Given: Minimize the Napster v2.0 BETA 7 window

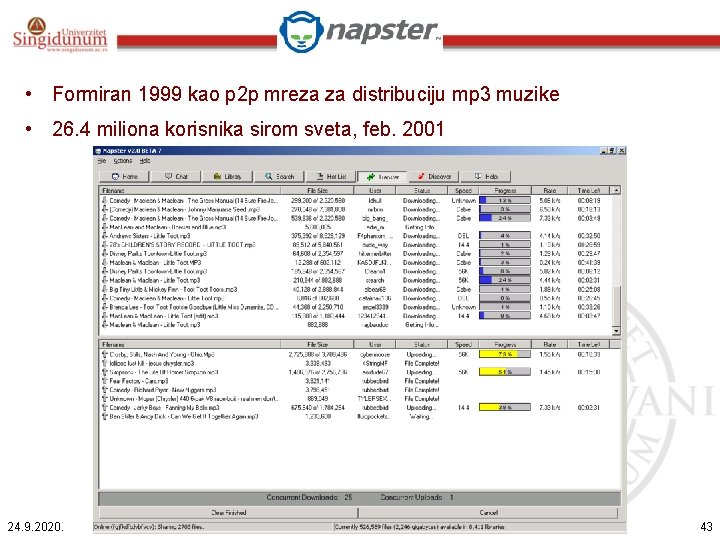Looking at the screenshot, I should pyautogui.click(x=604, y=151).
